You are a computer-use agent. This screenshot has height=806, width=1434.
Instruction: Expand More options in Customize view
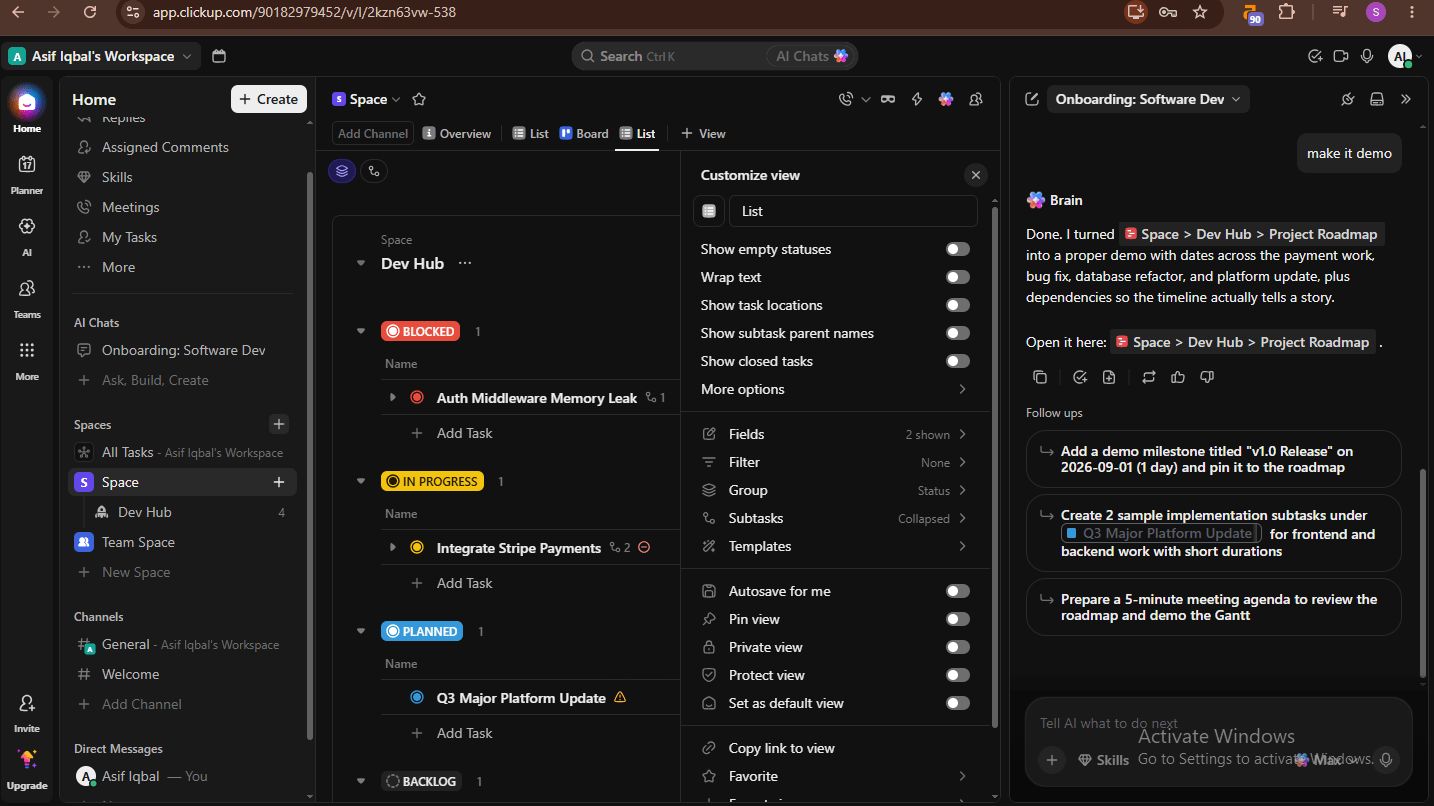tap(835, 389)
